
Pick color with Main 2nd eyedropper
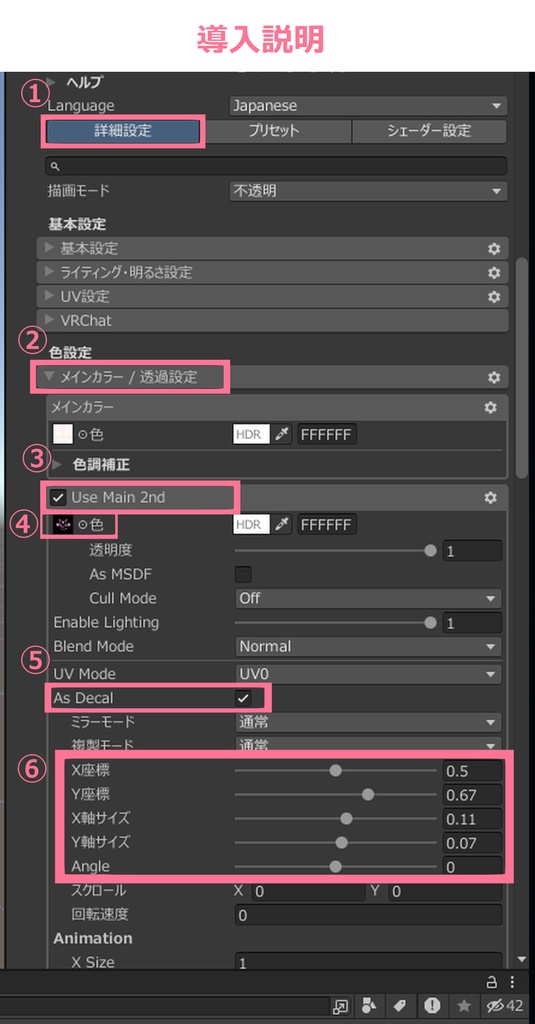(282, 524)
